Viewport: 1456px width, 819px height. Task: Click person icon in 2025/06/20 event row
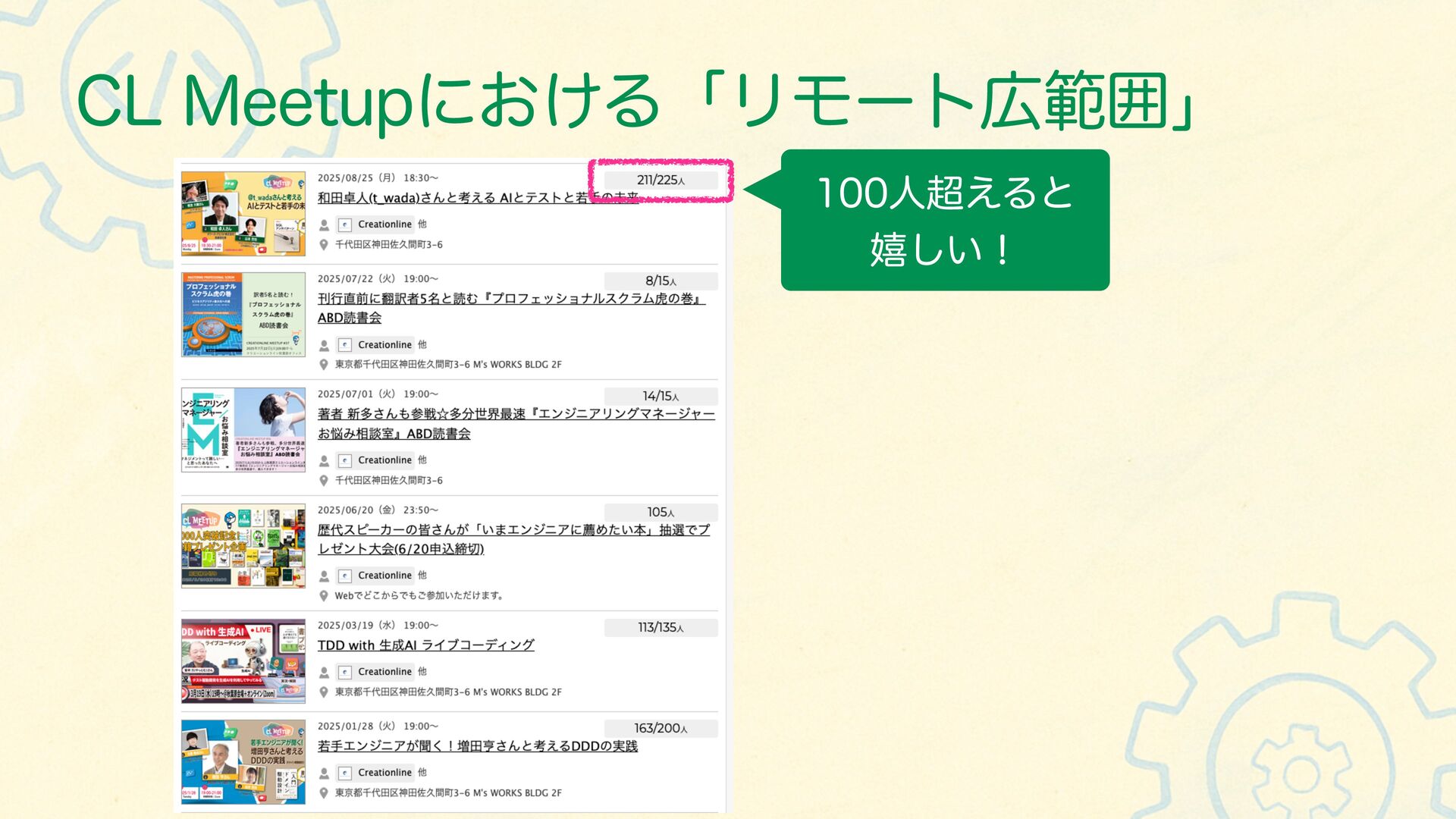[324, 576]
